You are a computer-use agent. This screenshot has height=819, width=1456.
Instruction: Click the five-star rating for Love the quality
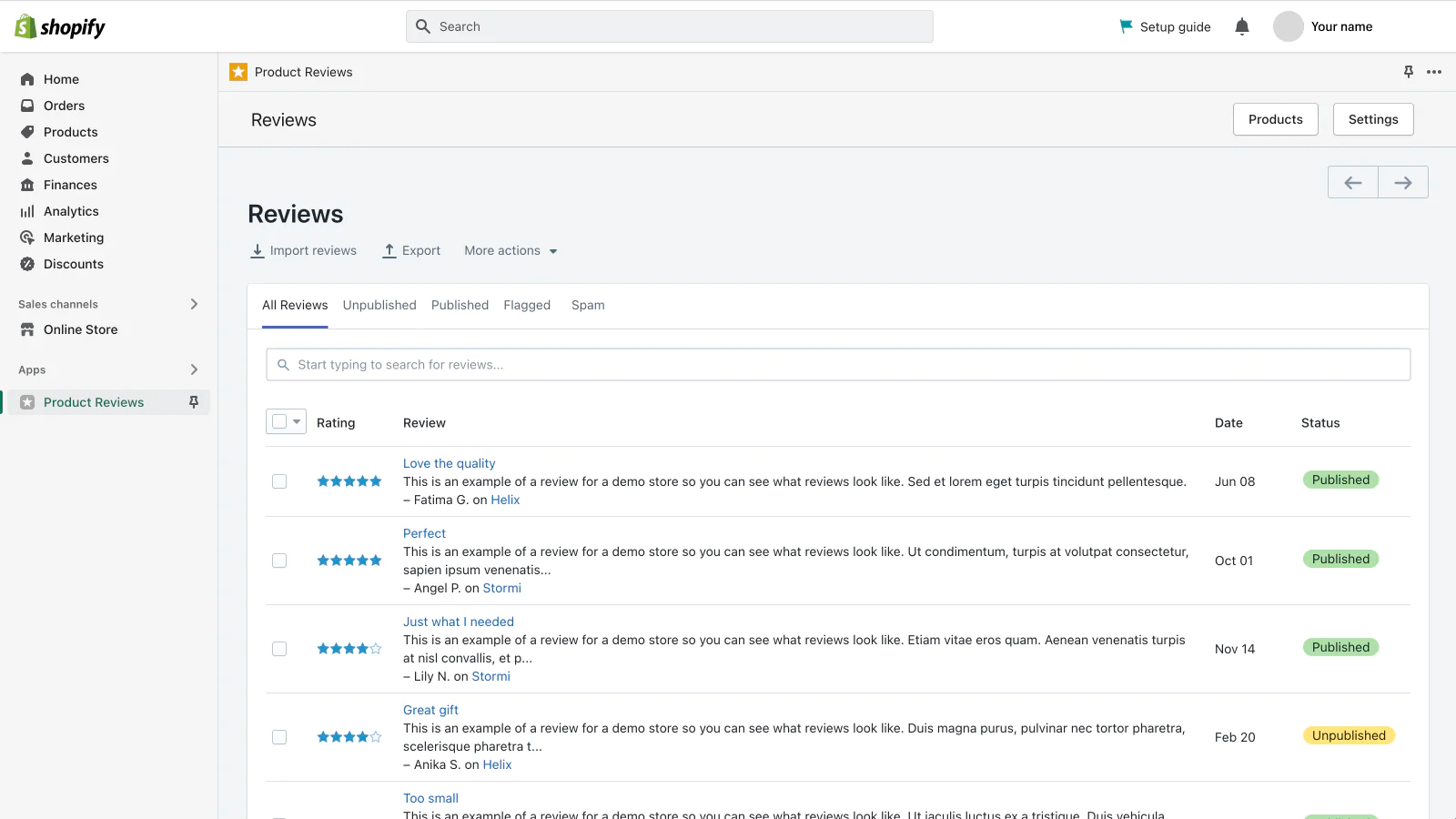349,481
